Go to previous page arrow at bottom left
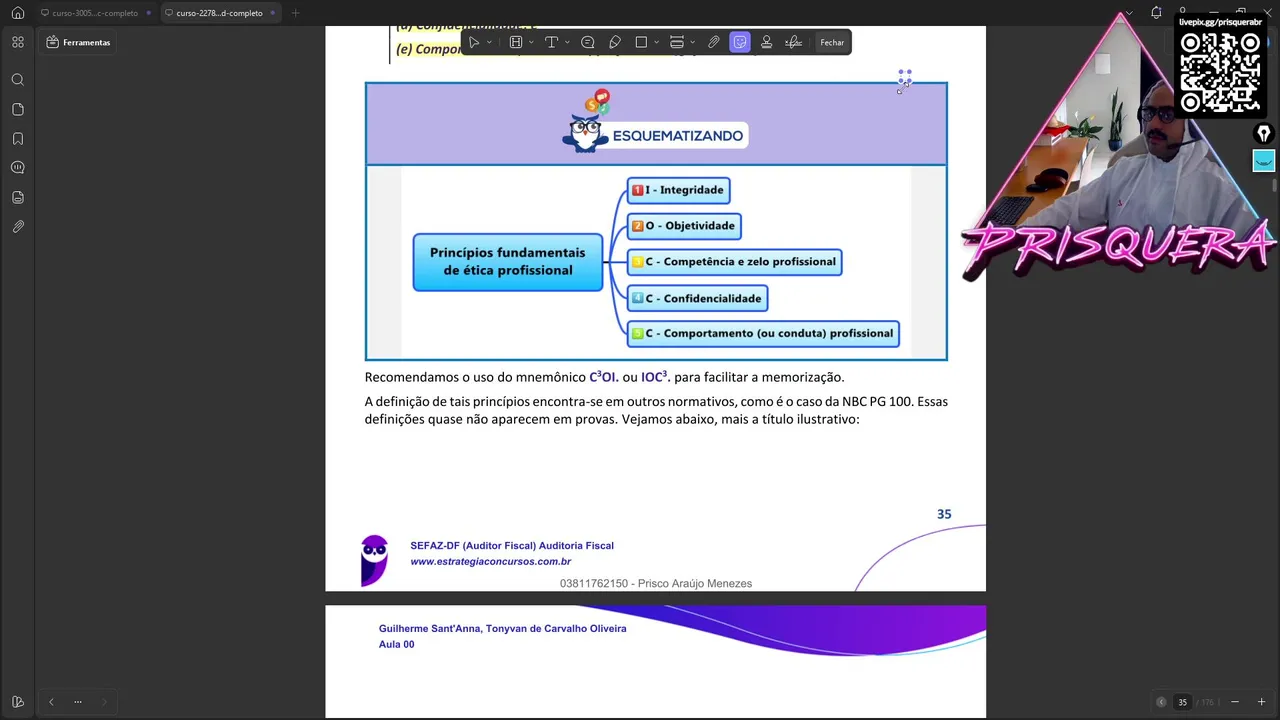 click(x=51, y=702)
